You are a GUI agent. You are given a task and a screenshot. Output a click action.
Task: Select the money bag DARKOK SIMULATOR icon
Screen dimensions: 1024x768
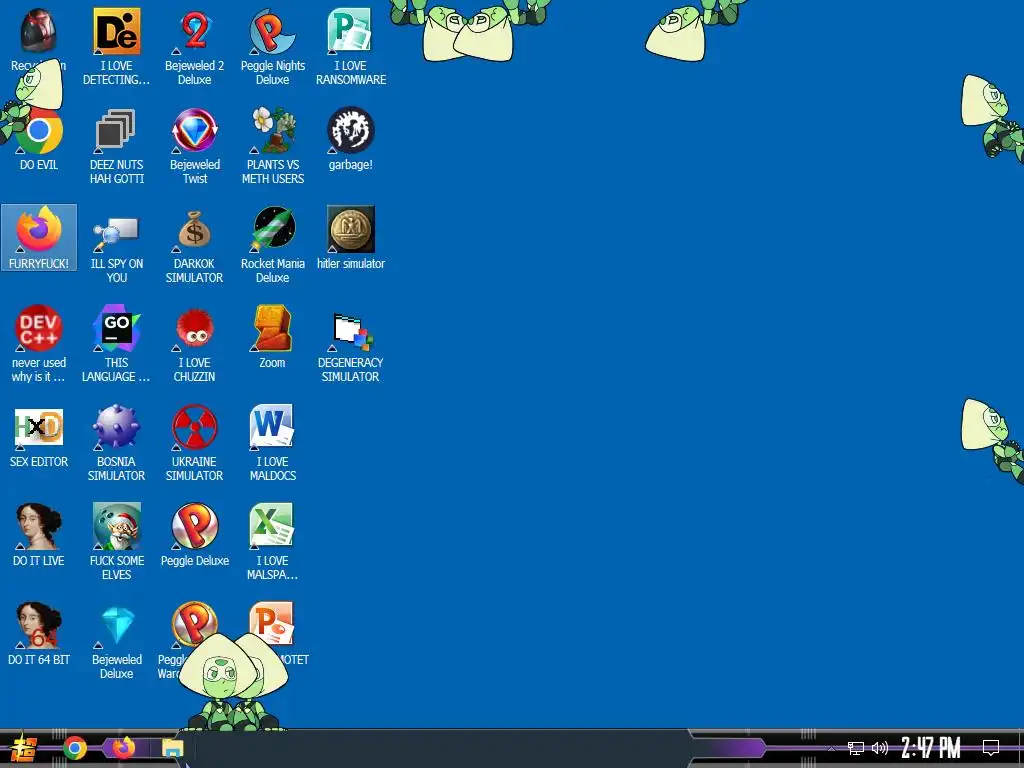point(195,229)
